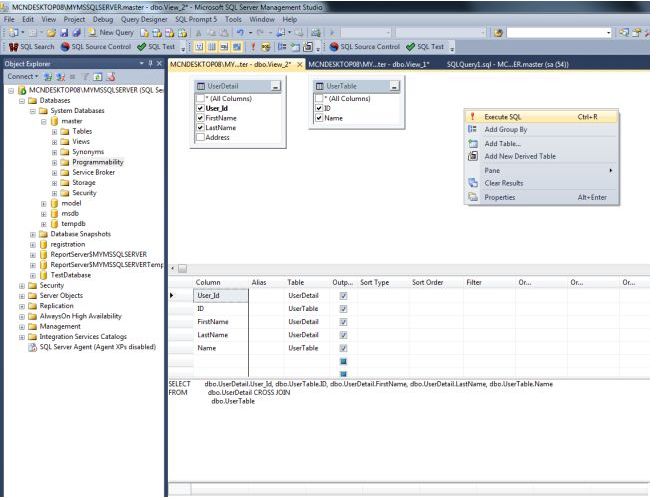
Task: Click the Add Group By toolbar icon
Action: [x=282, y=47]
